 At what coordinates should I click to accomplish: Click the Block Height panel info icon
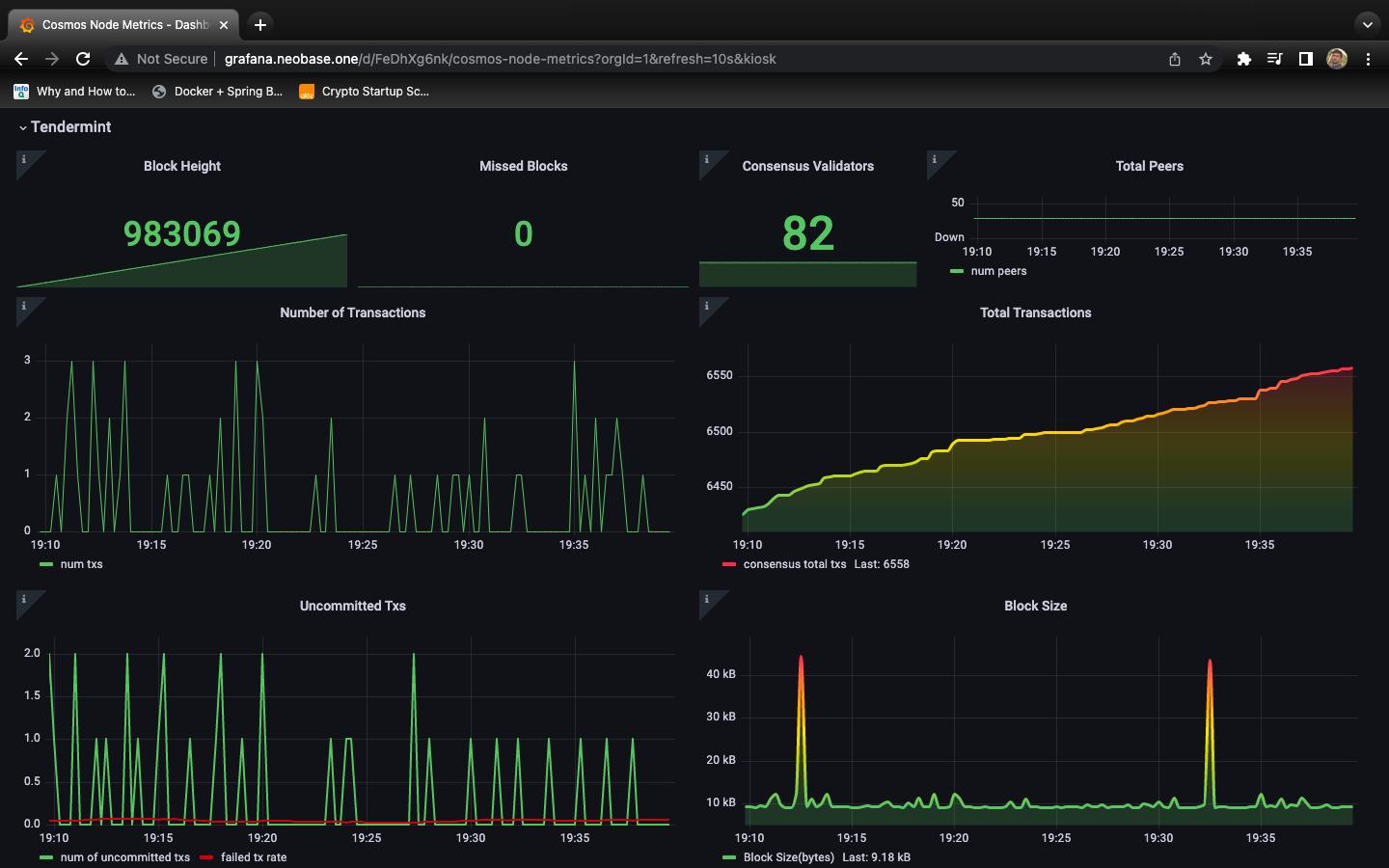pyautogui.click(x=24, y=160)
